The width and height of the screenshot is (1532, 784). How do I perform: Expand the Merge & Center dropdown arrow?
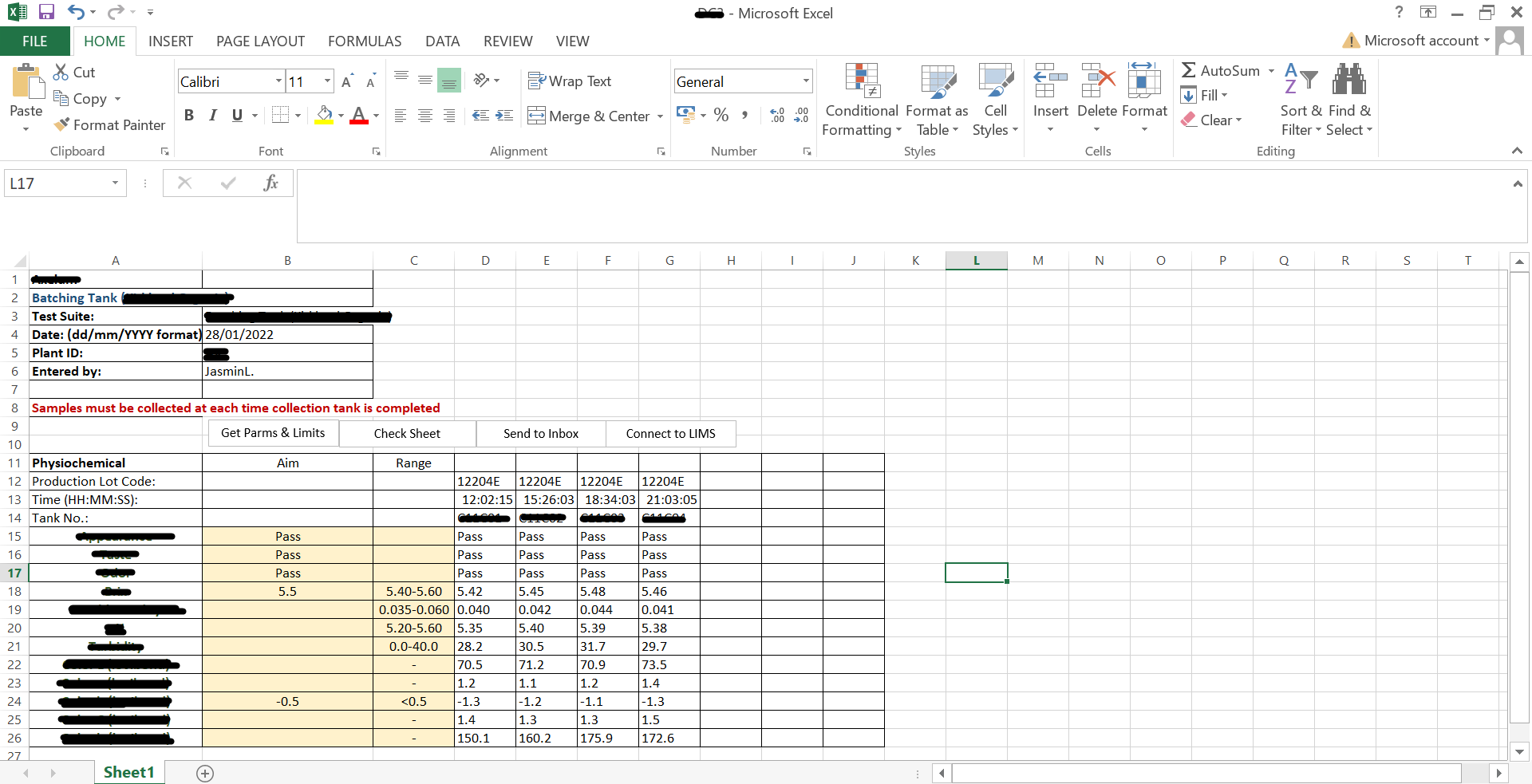point(660,116)
